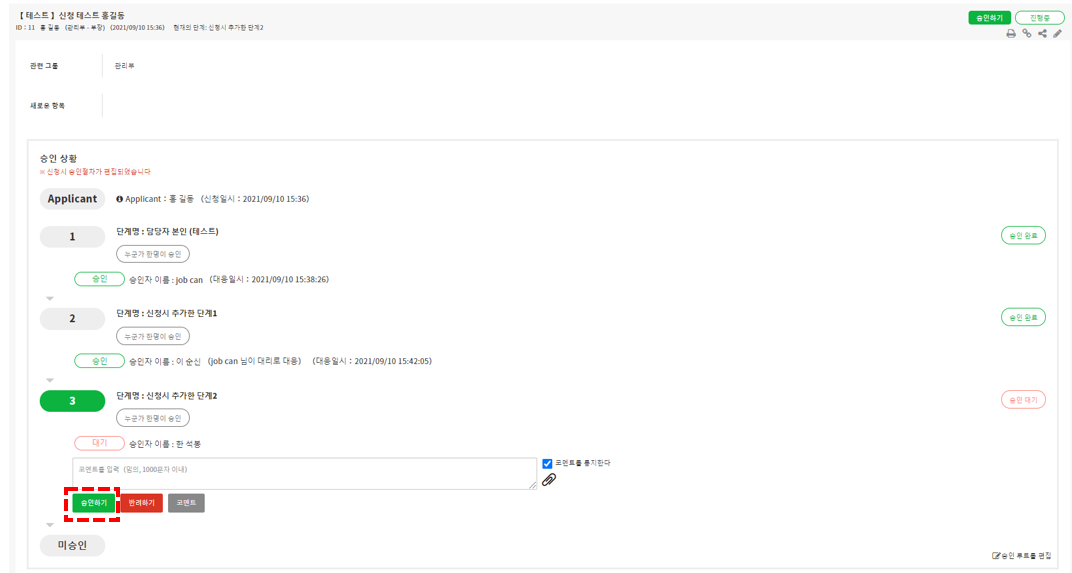The height and width of the screenshot is (573, 1072).
Task: Attach a file with the paperclip icon
Action: (548, 480)
